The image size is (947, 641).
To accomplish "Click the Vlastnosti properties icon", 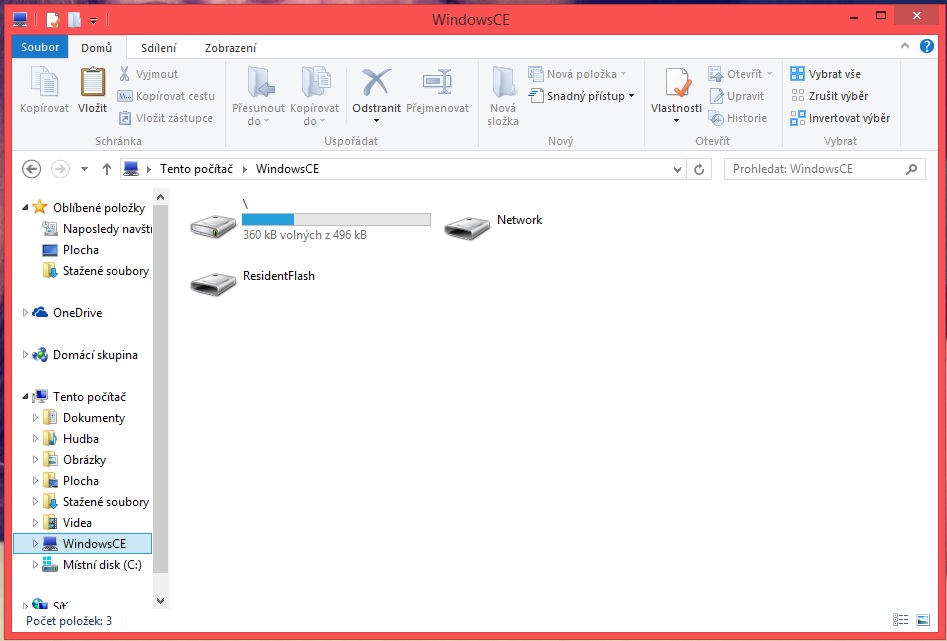I will (x=676, y=83).
